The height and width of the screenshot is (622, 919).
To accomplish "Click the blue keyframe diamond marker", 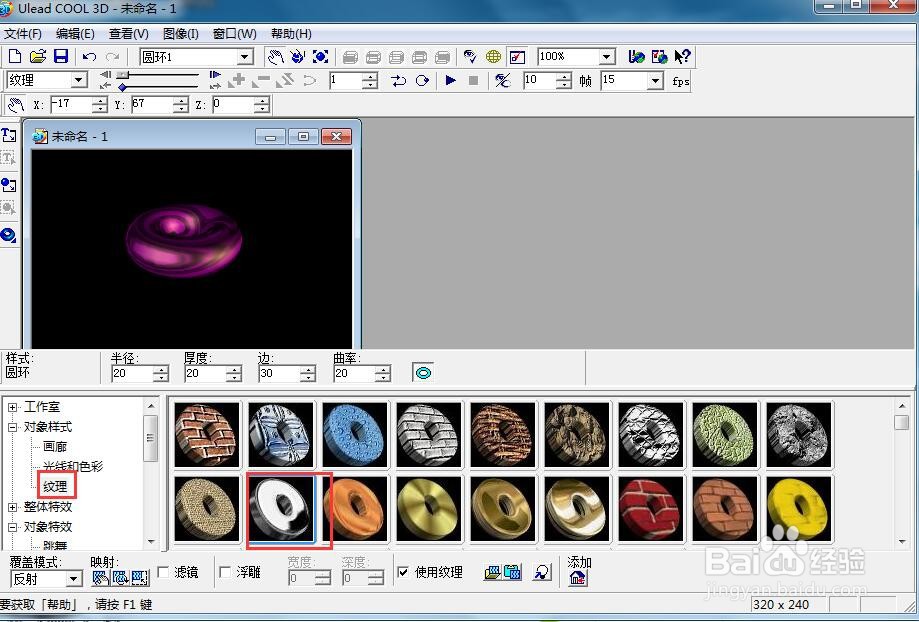I will tap(122, 87).
